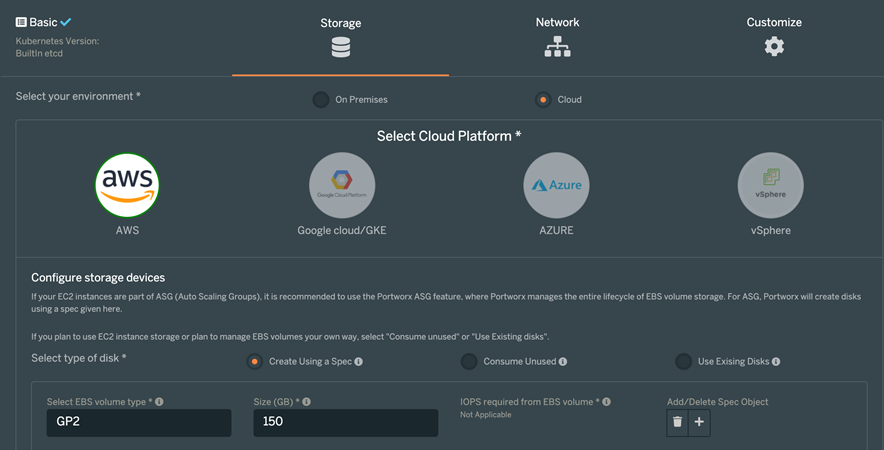Click the Configure storage devices heading
The image size is (884, 450).
98,277
